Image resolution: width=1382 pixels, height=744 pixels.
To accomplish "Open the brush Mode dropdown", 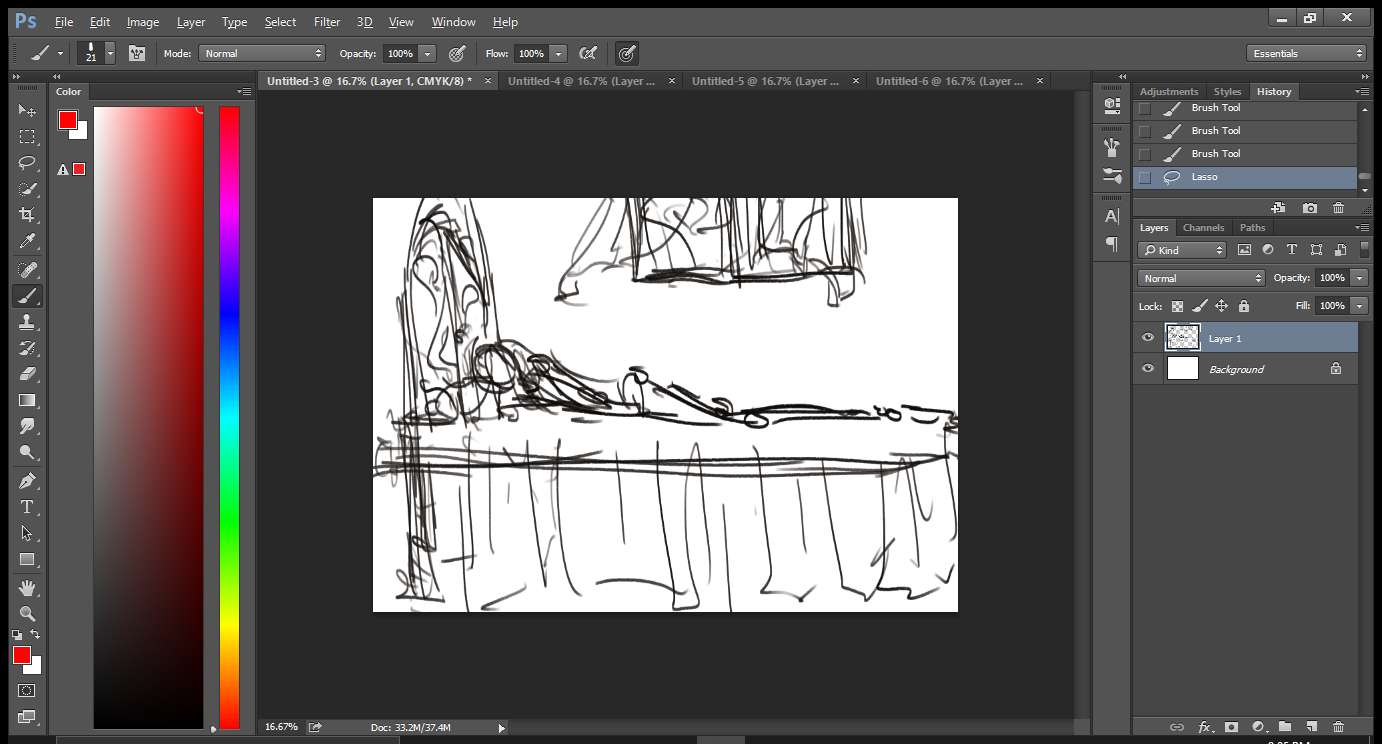I will pos(262,53).
